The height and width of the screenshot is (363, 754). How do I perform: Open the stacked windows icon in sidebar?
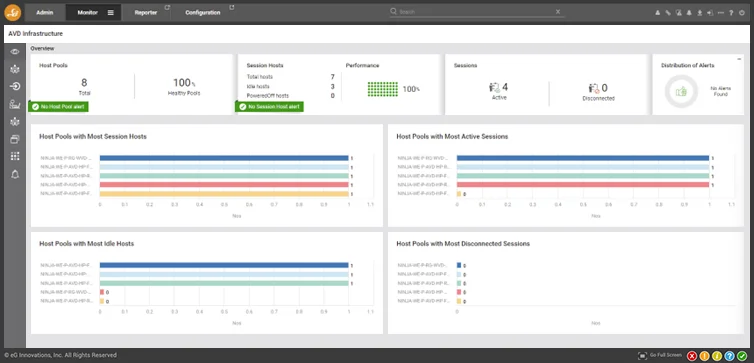tap(15, 139)
